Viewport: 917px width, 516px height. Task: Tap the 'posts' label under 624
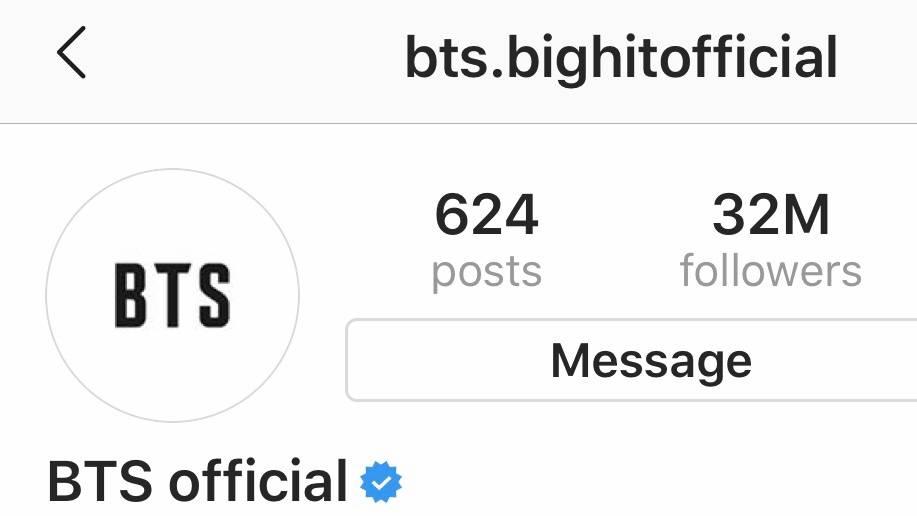pos(487,273)
